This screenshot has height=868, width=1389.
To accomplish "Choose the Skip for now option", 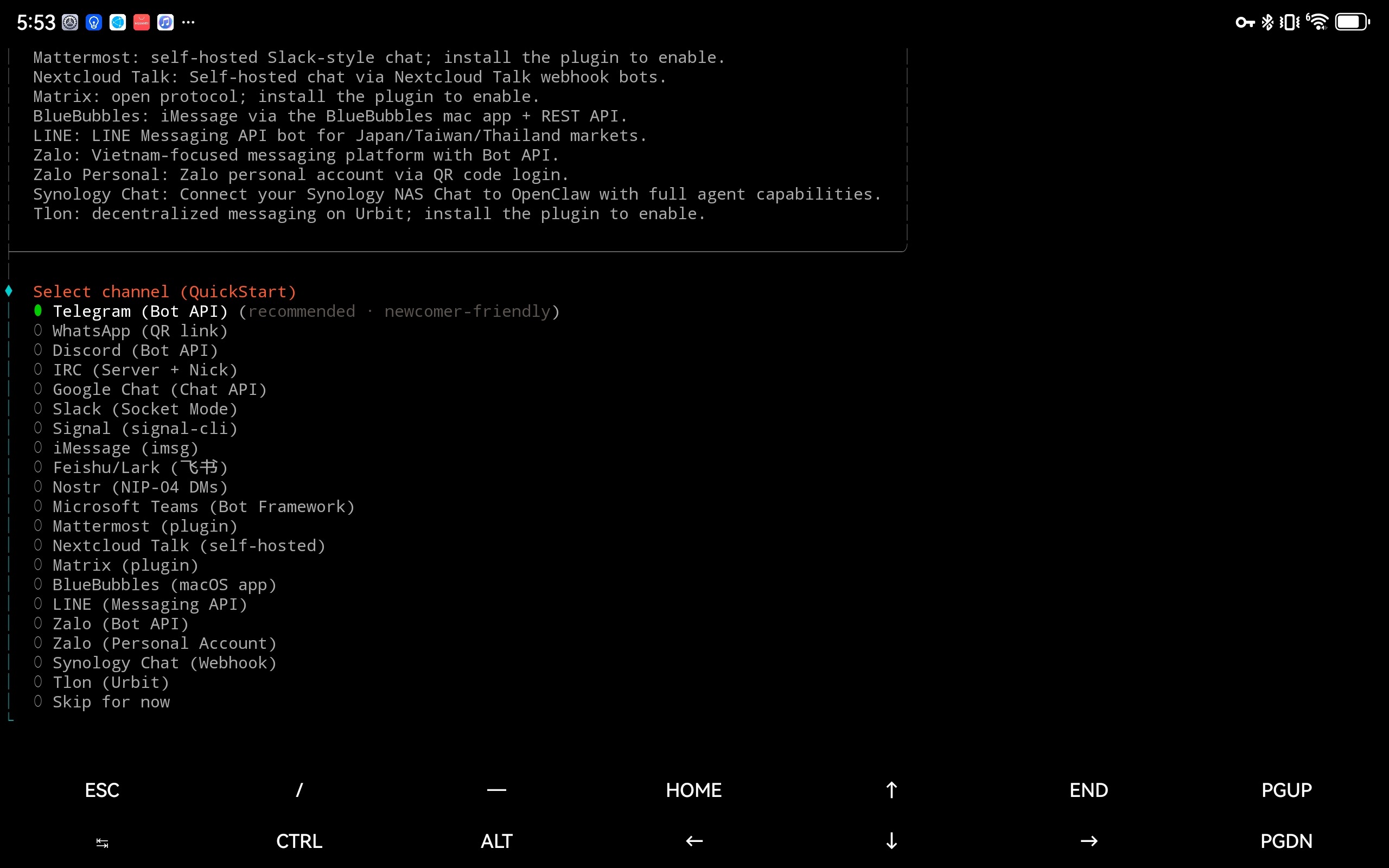I will pos(101,701).
